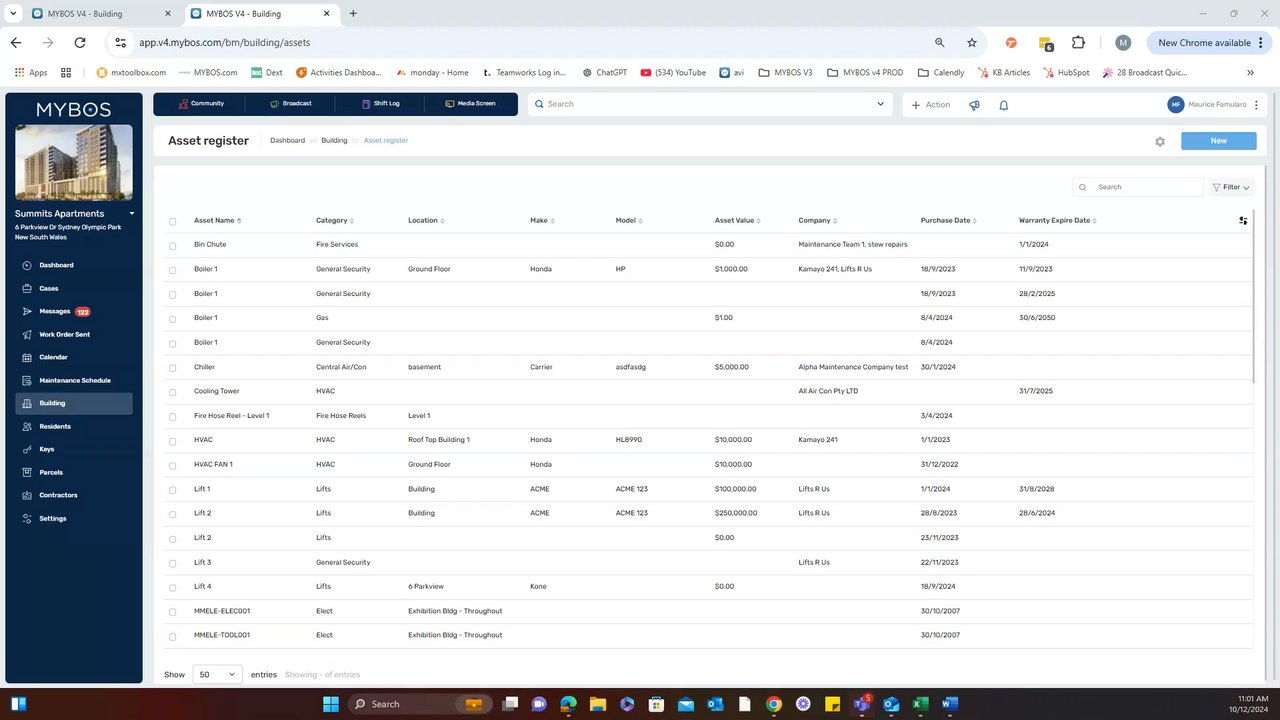Viewport: 1280px width, 720px height.
Task: Open Microsoft Teams from the taskbar
Action: point(860,704)
